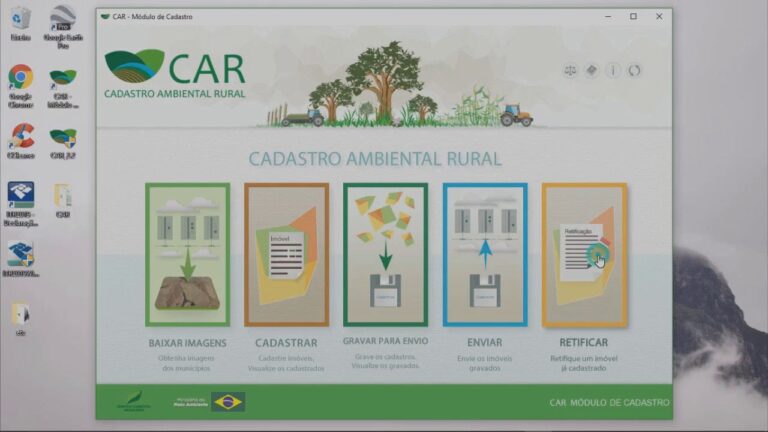This screenshot has width=768, height=432.
Task: Click the ENVIAR label
Action: click(x=485, y=342)
